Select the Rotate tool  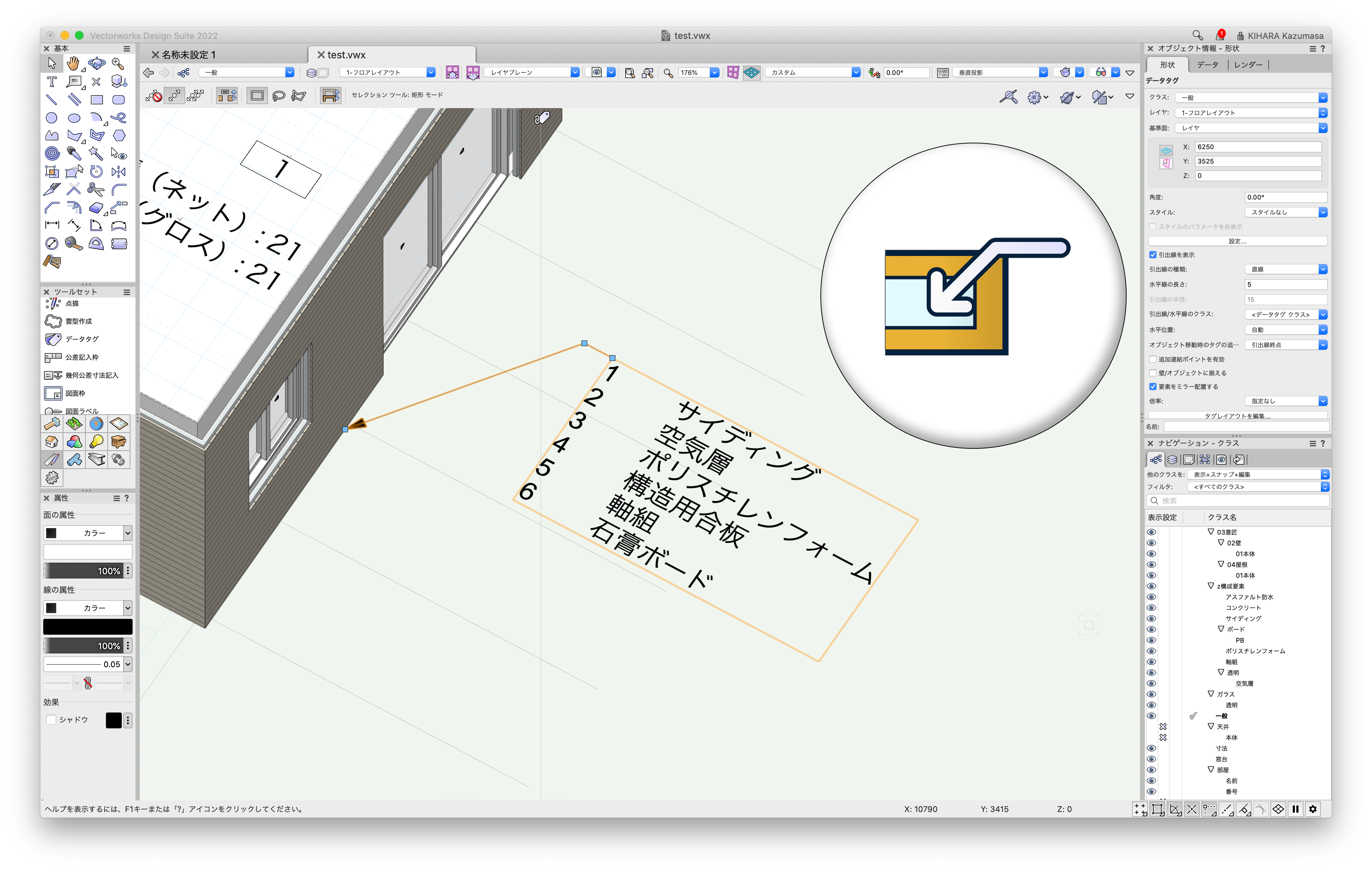pos(96,171)
